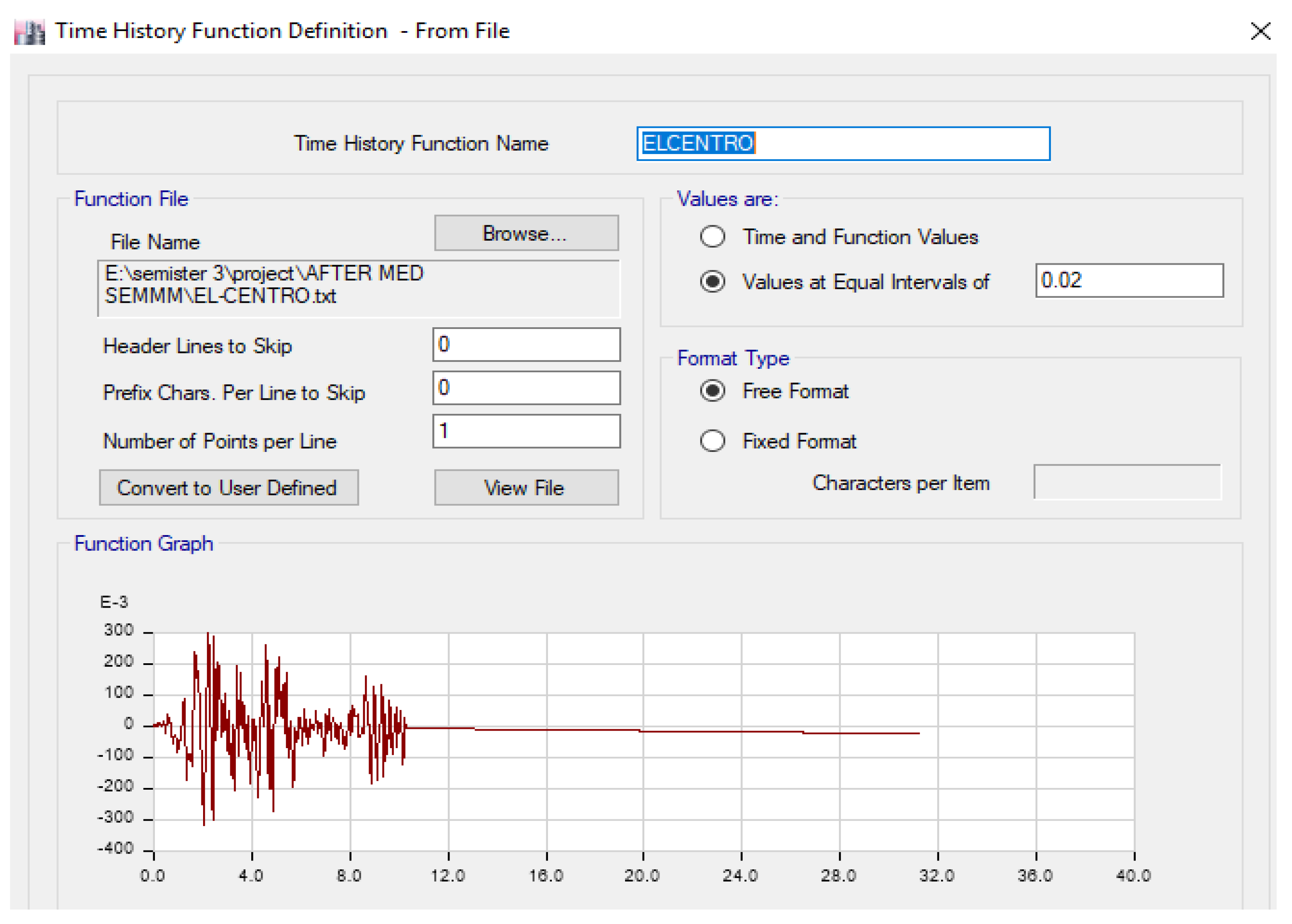Click Convert to User Defined button

228,488
